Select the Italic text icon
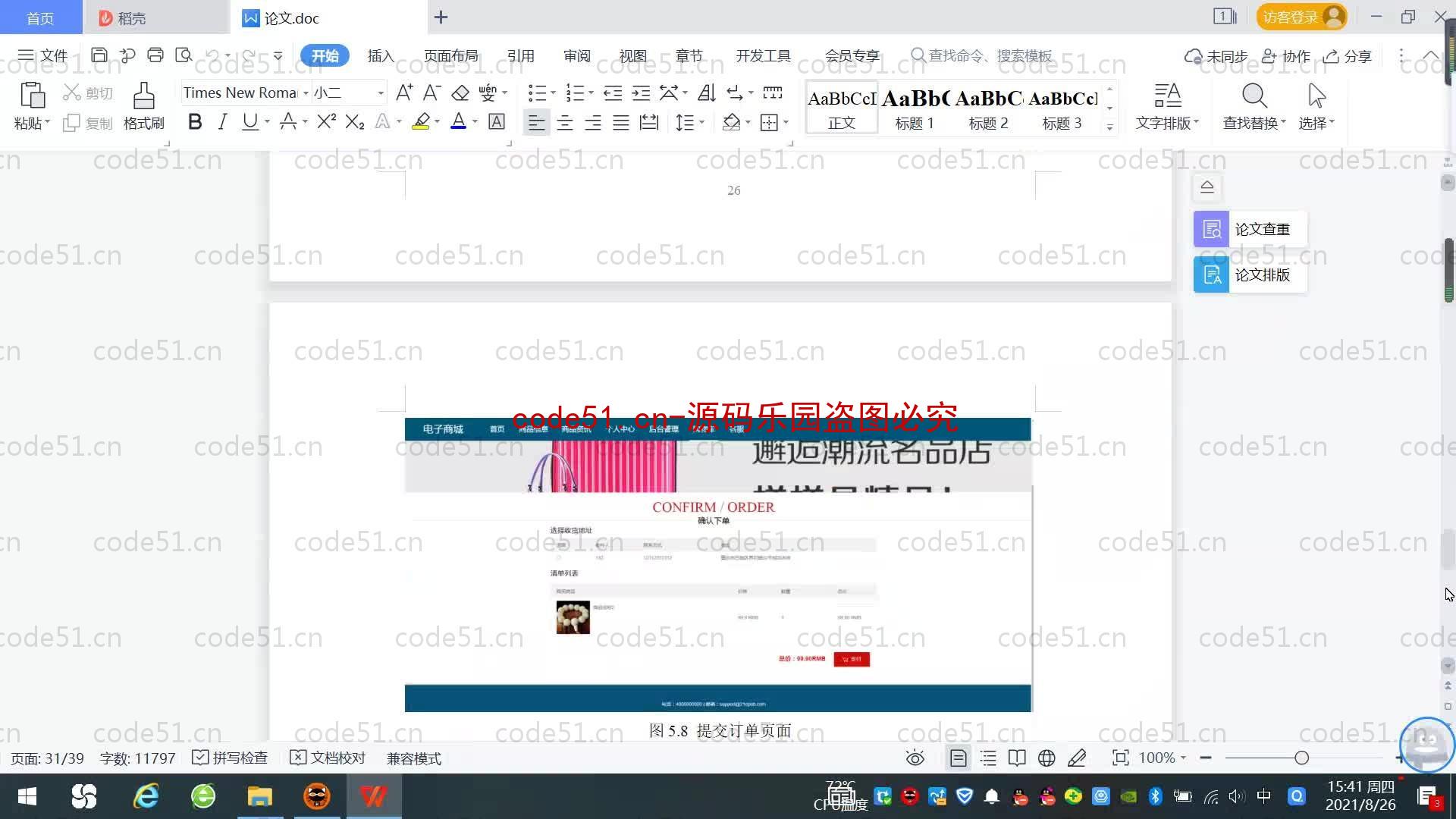Screen dimensions: 1456x819 click(222, 122)
